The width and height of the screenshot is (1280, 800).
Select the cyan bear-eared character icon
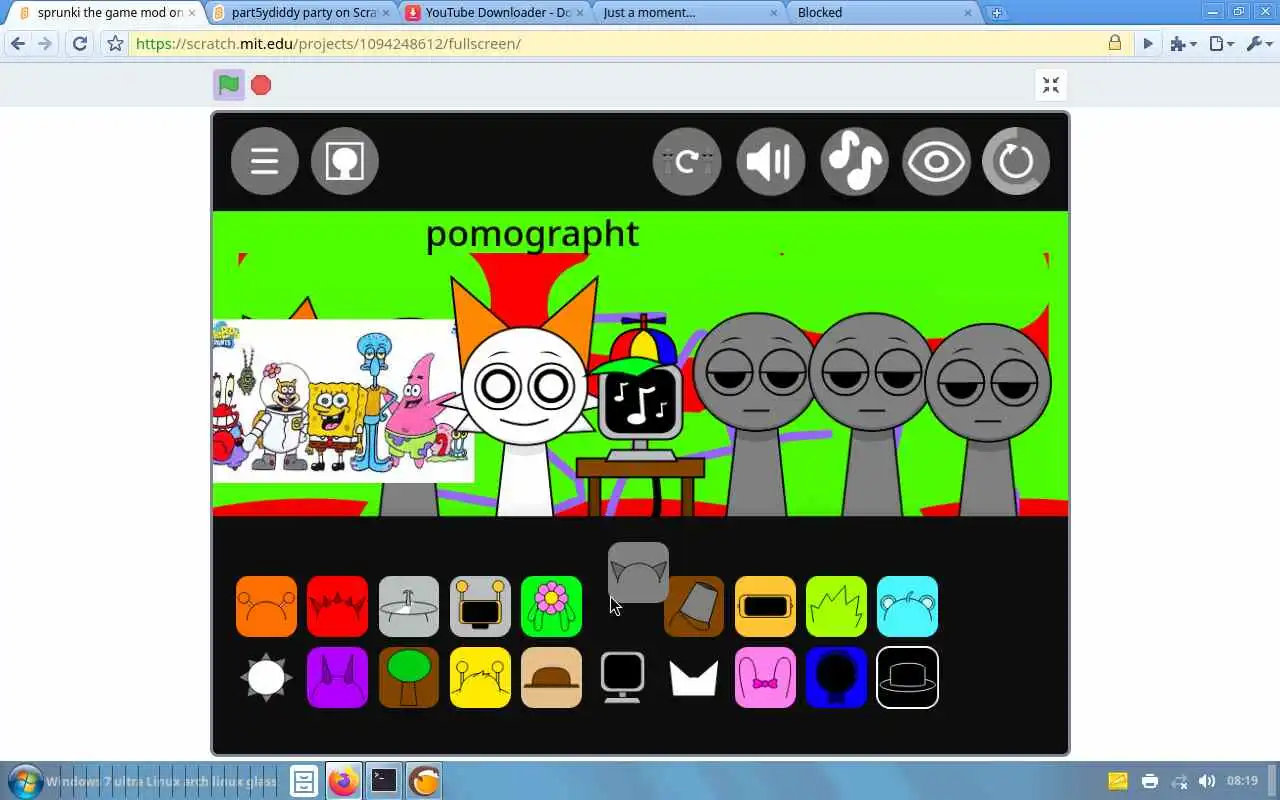(908, 606)
